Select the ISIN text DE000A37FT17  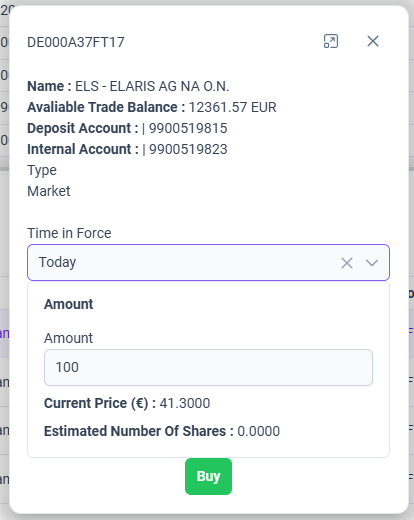[76, 42]
